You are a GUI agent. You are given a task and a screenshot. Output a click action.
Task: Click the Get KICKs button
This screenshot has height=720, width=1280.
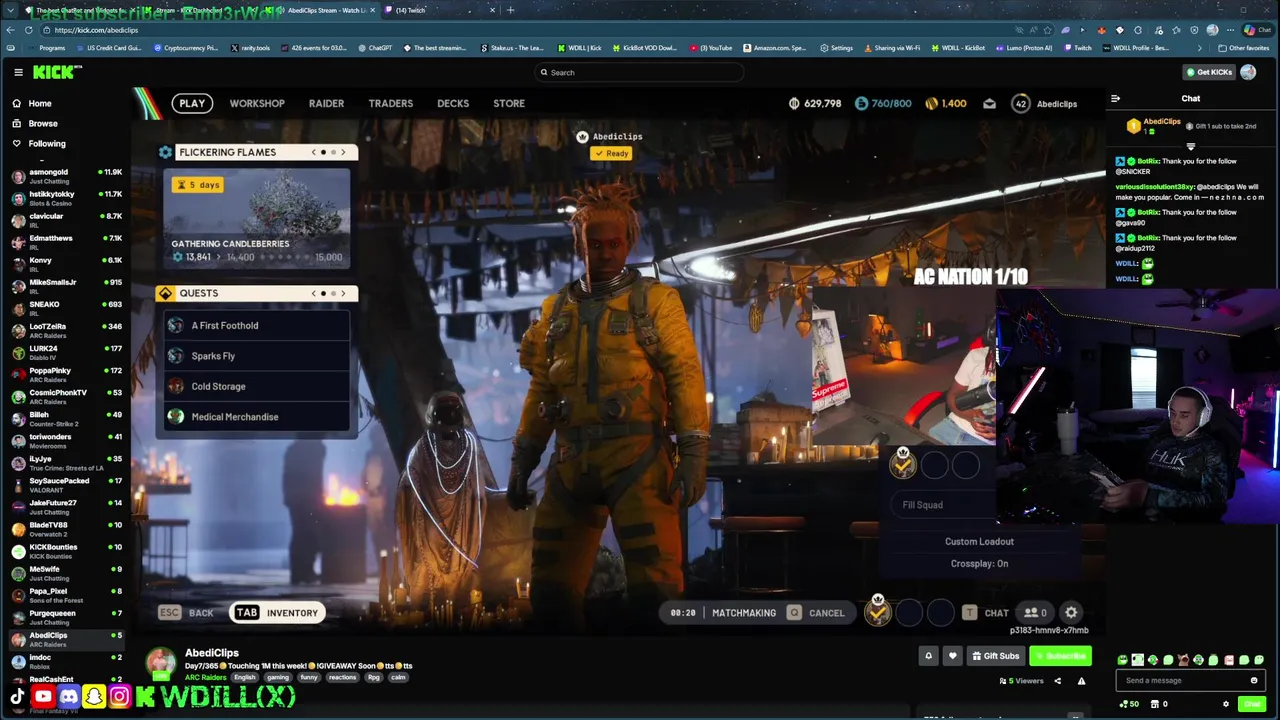point(1208,72)
